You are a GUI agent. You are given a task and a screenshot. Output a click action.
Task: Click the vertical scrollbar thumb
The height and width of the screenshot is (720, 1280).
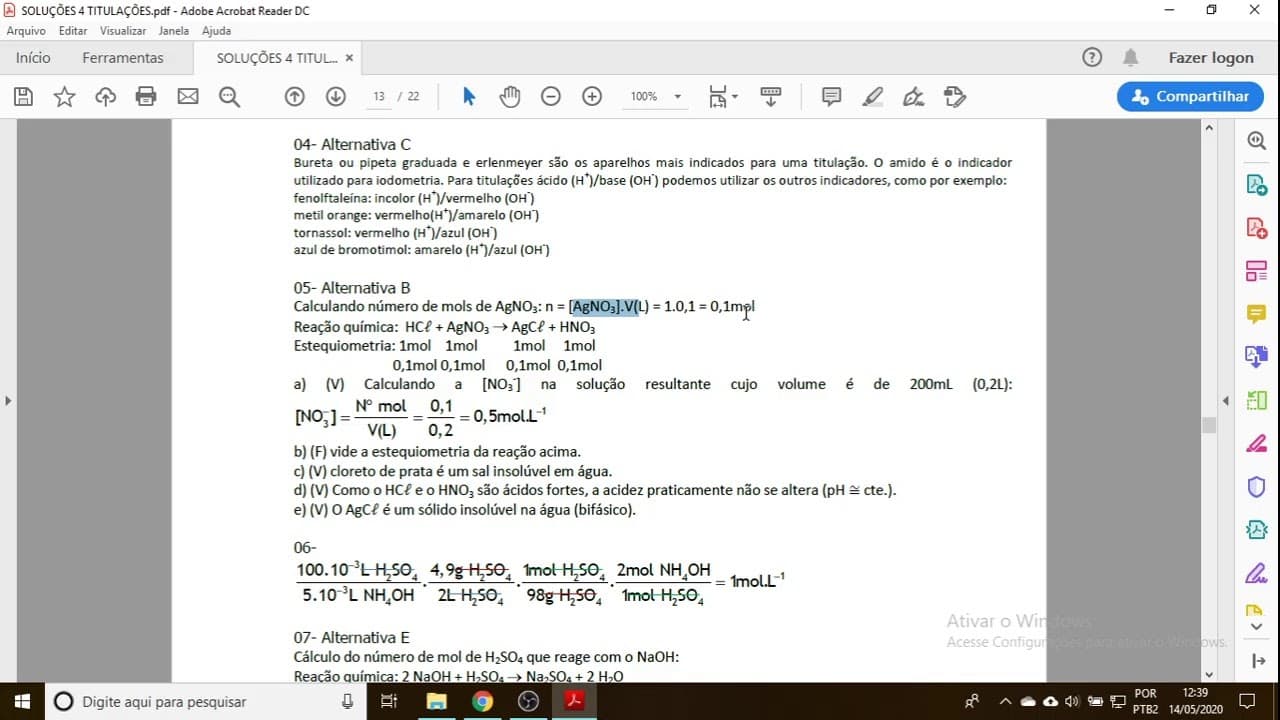click(1209, 425)
